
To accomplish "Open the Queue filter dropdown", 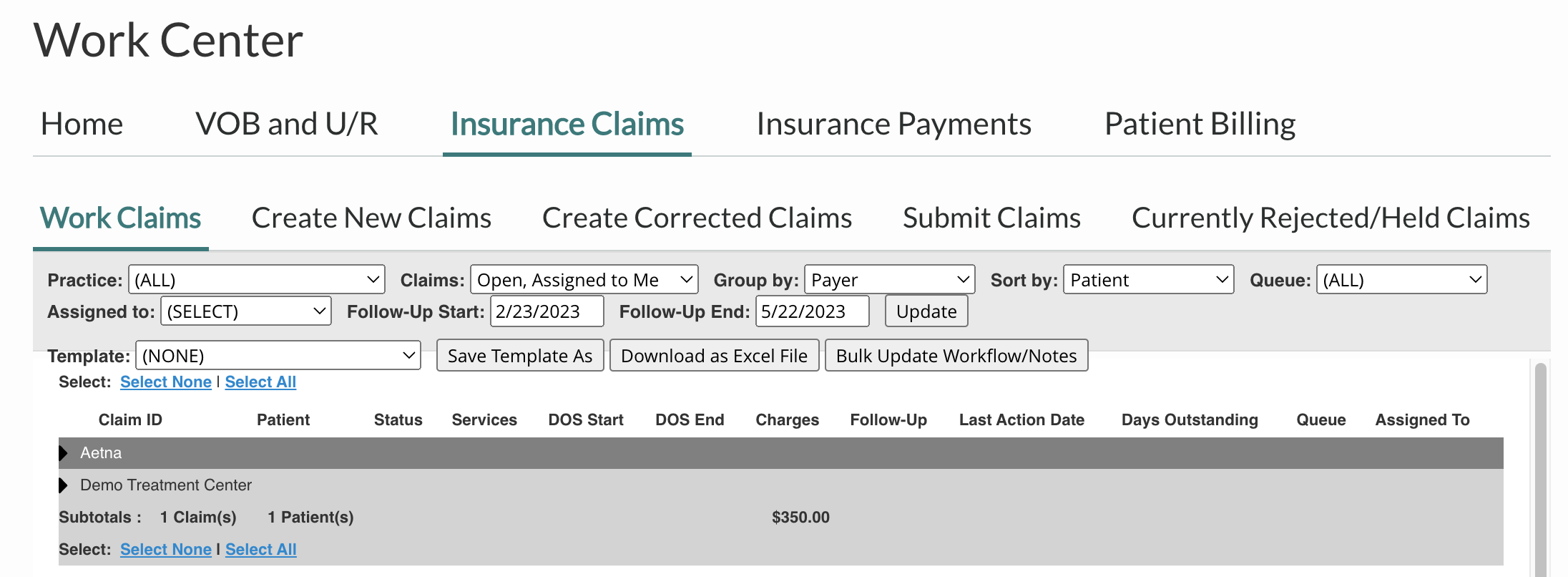I will pyautogui.click(x=1401, y=279).
